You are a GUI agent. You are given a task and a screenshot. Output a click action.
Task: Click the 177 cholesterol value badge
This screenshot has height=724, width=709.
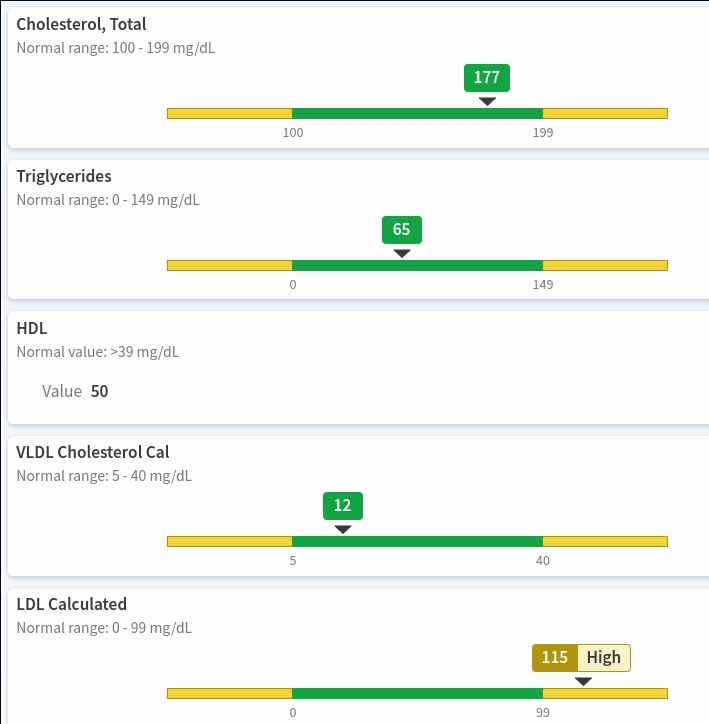487,78
